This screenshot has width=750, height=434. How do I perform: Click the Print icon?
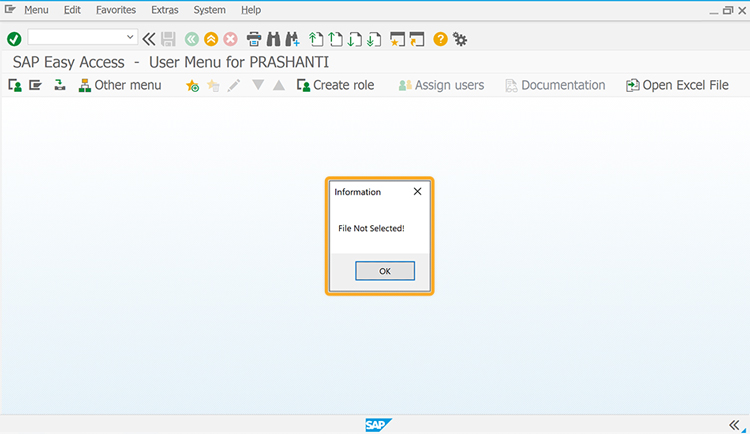coord(254,39)
